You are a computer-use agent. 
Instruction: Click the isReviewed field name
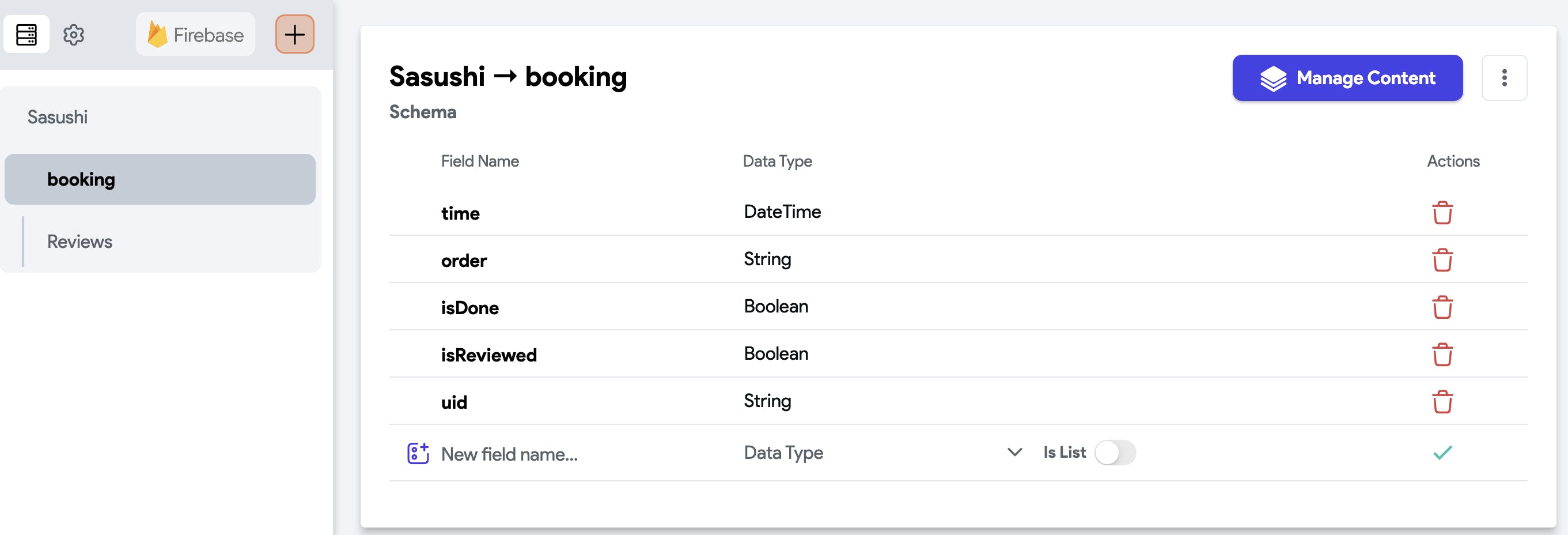click(x=489, y=355)
